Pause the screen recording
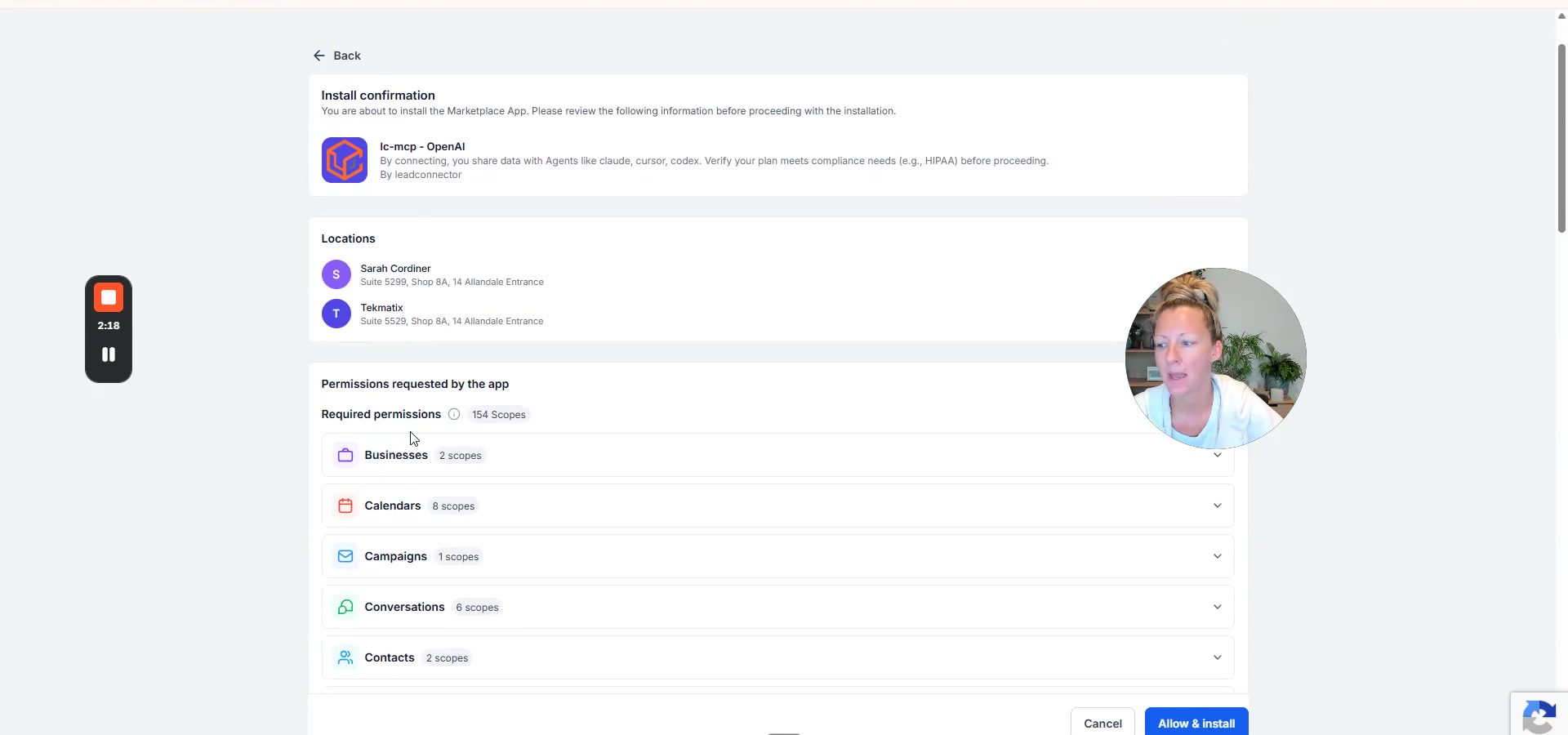 (x=109, y=354)
